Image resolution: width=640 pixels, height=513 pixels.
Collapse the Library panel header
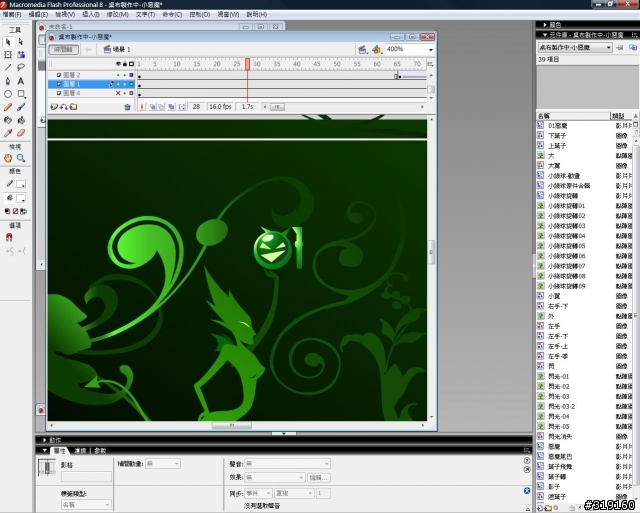tap(545, 35)
